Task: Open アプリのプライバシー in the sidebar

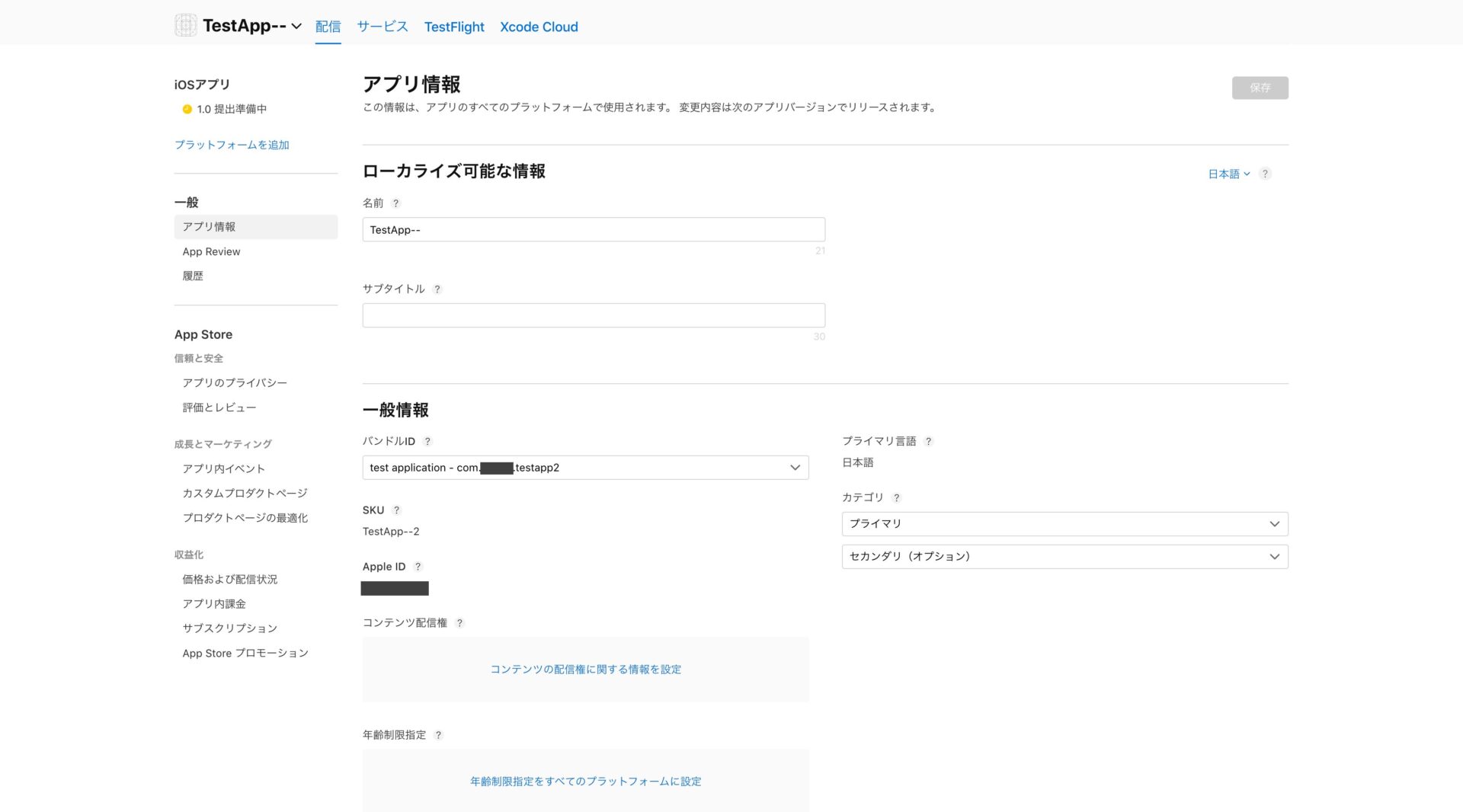Action: 235,382
